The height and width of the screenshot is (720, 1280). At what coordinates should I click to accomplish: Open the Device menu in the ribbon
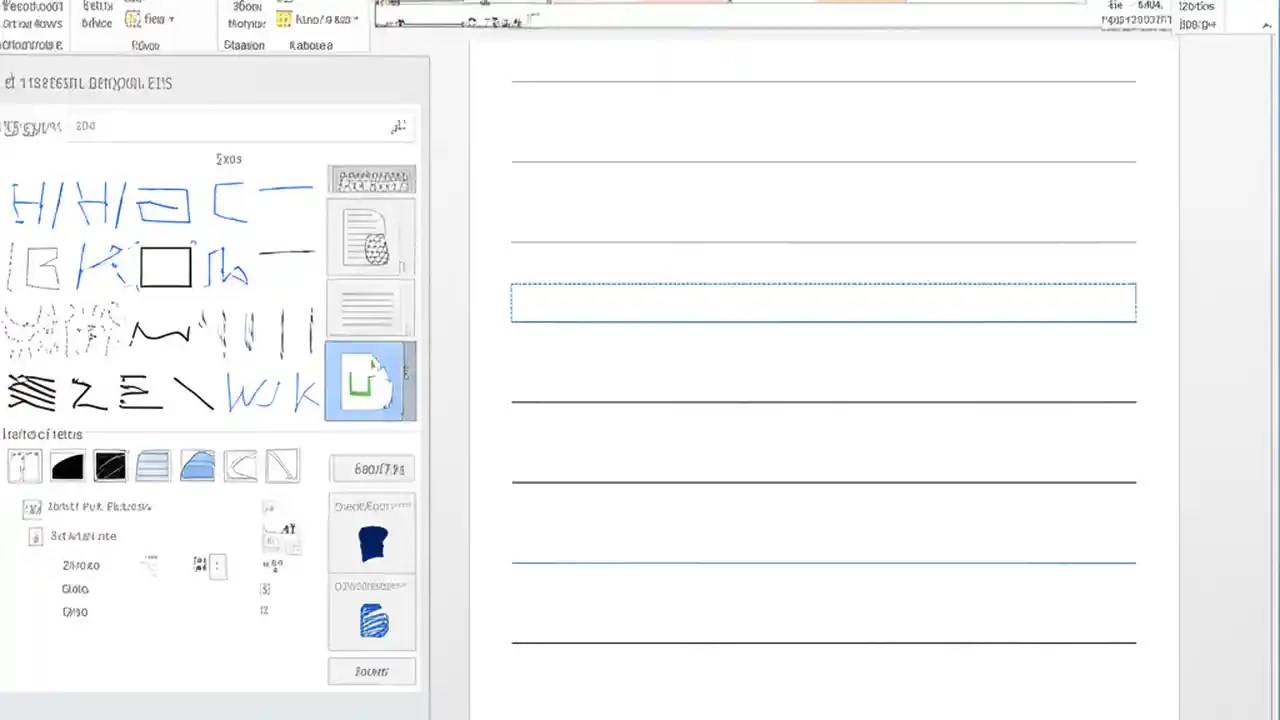pos(96,22)
